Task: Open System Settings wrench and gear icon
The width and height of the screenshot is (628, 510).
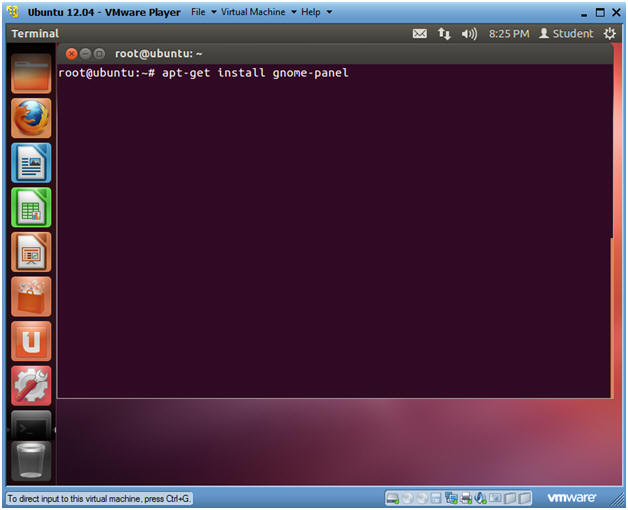Action: pyautogui.click(x=31, y=385)
